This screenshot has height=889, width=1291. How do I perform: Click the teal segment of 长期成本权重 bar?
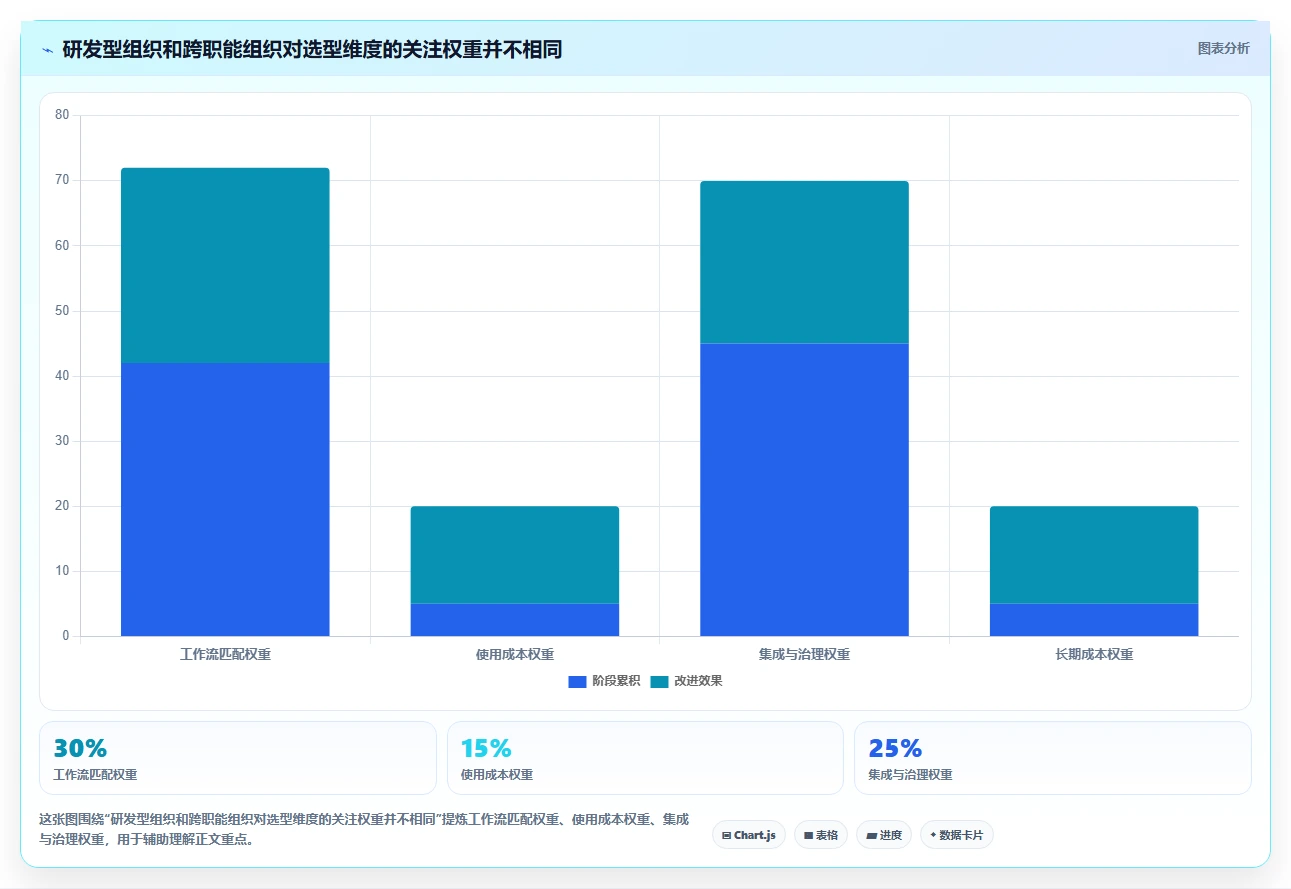point(1094,555)
